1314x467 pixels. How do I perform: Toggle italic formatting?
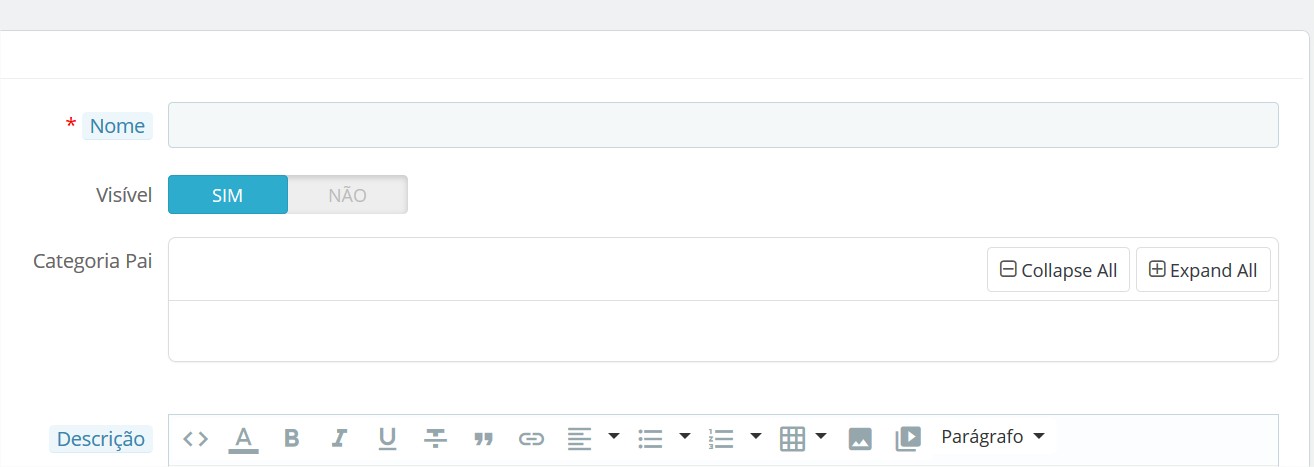tap(339, 438)
